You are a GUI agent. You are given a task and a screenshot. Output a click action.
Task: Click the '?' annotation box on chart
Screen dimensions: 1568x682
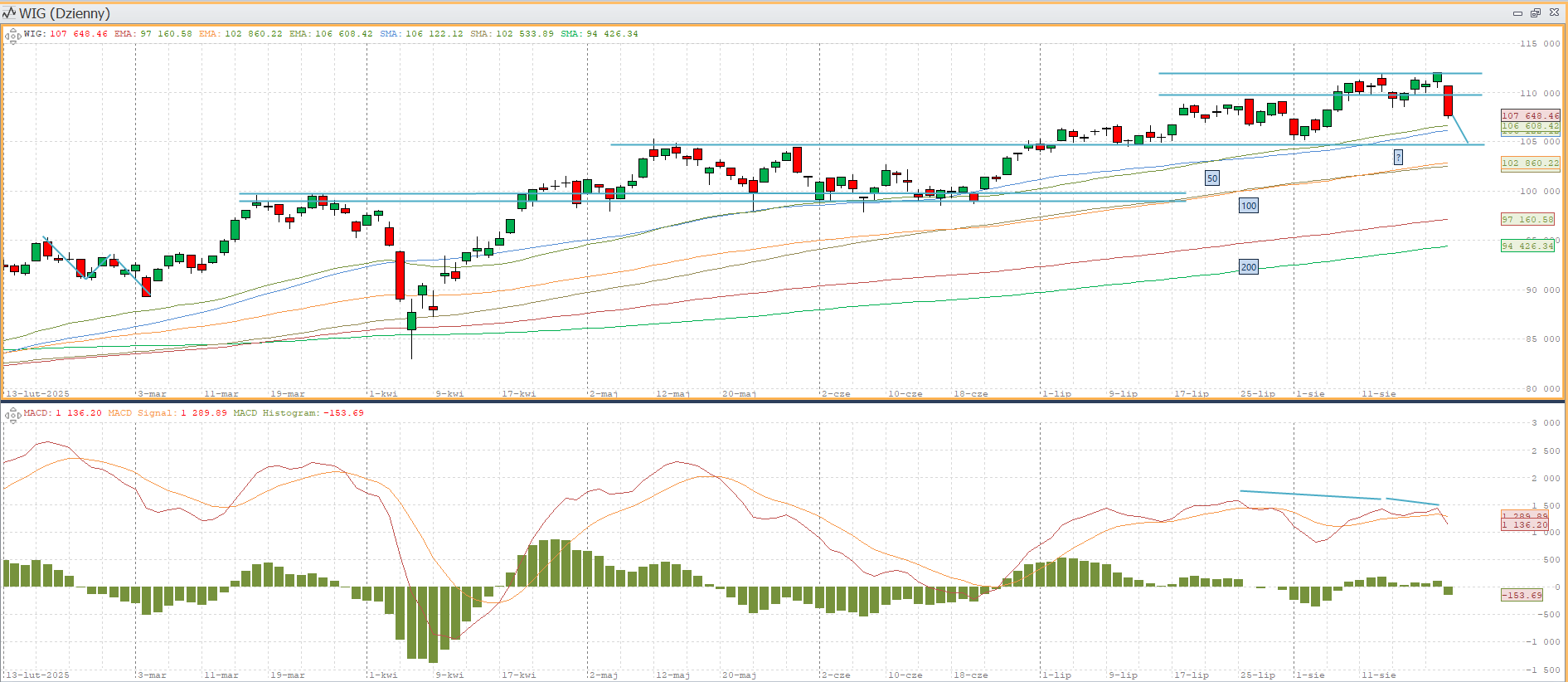(1398, 158)
